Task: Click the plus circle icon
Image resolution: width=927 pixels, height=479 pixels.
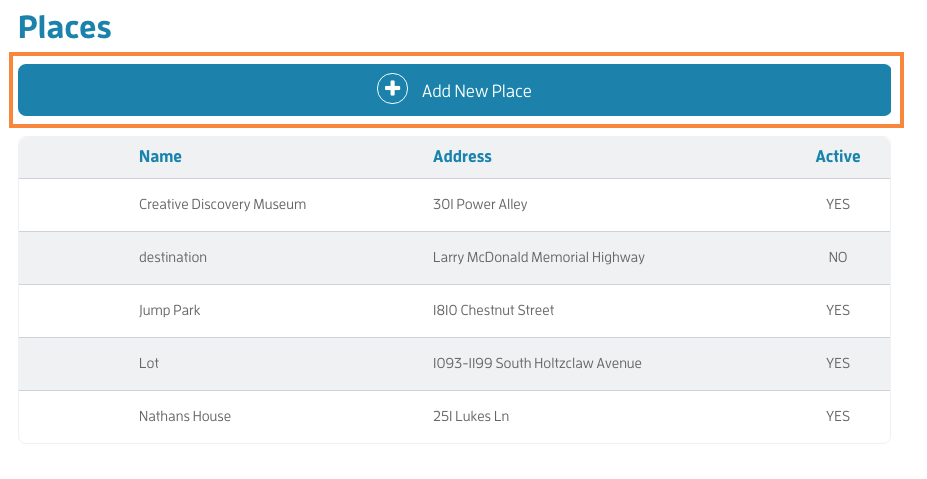Action: 393,89
